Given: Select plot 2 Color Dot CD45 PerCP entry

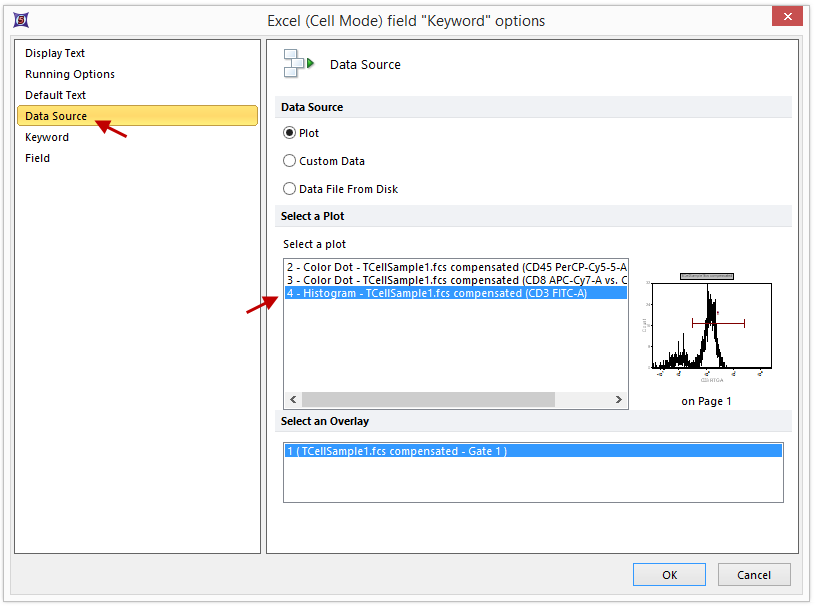Looking at the screenshot, I should 456,267.
